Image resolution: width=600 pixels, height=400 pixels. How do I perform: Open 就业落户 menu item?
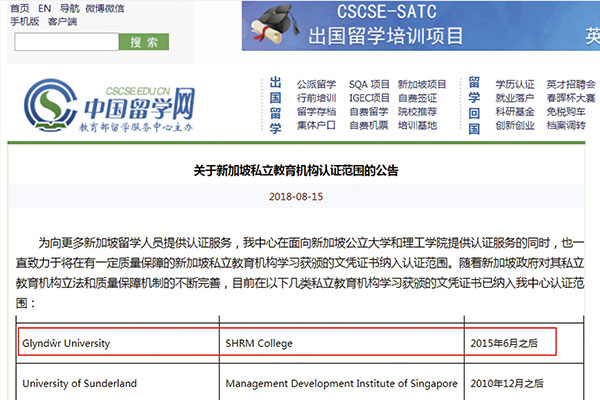coord(515,98)
